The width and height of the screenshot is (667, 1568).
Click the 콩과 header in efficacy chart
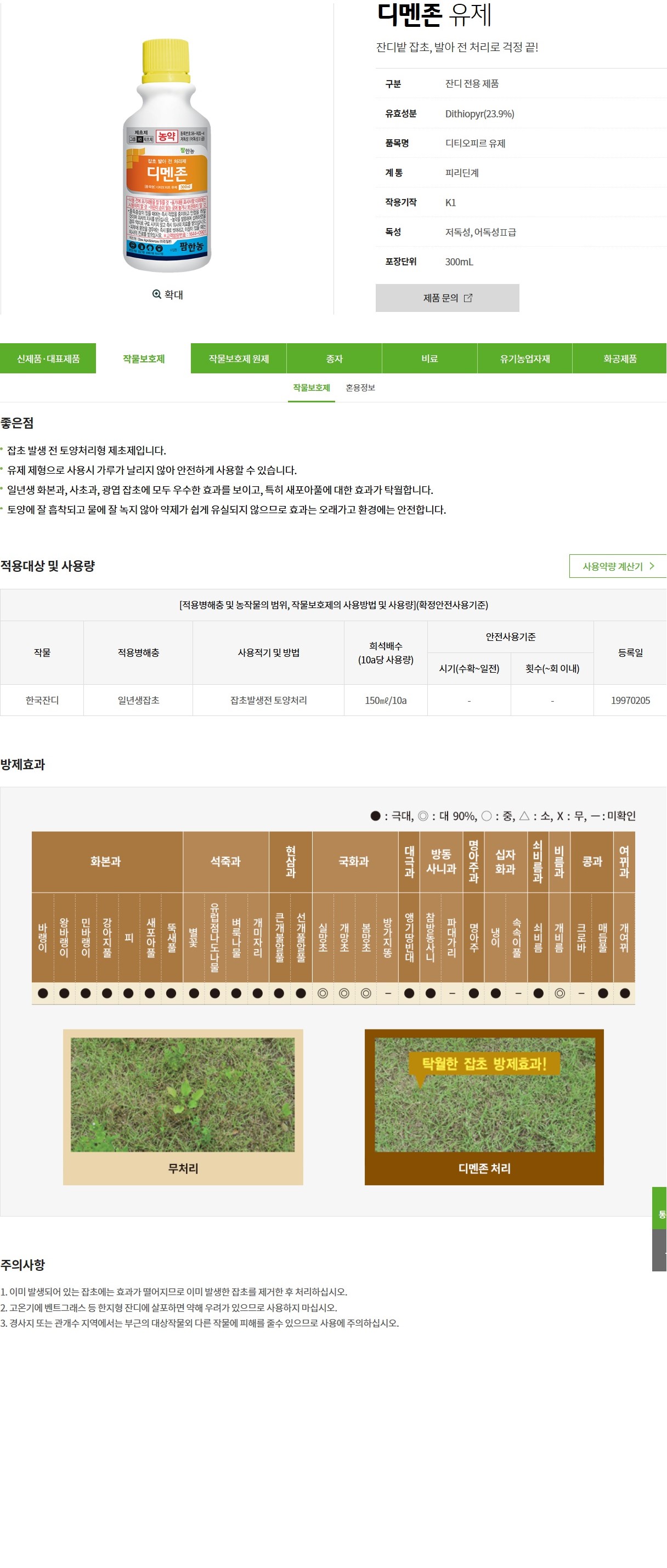[x=591, y=861]
